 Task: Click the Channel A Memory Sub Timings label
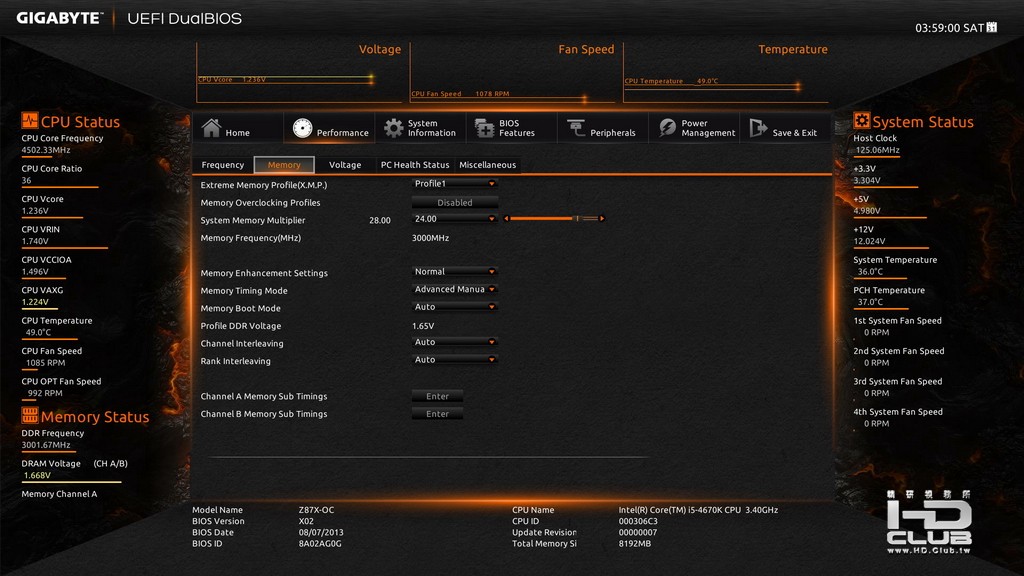(x=264, y=396)
